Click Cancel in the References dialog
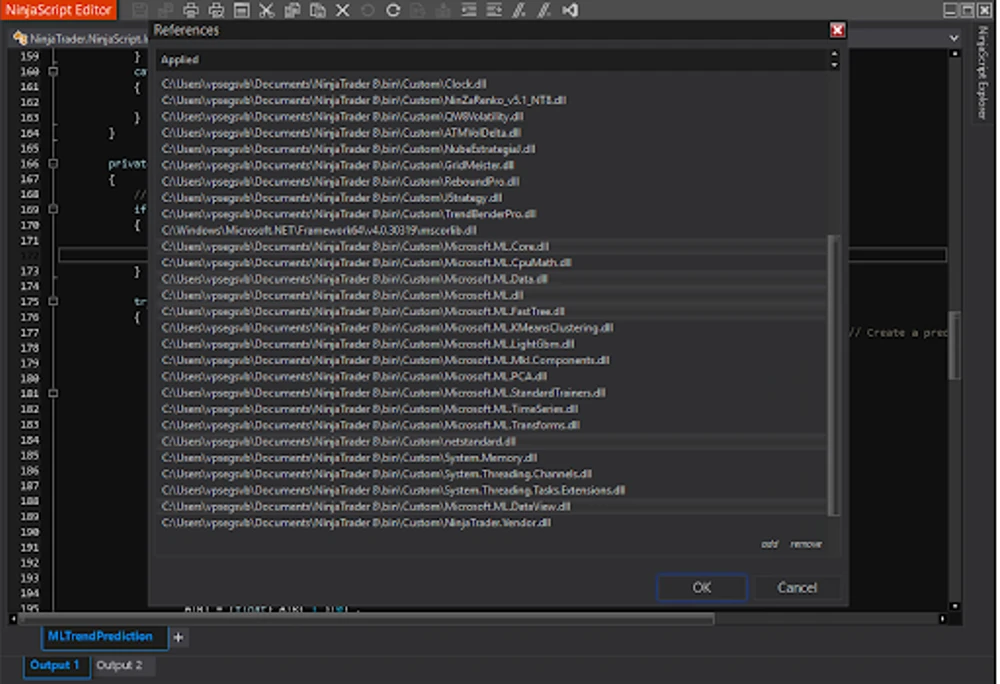Screen dimensions: 1000x684 pyautogui.click(x=797, y=587)
